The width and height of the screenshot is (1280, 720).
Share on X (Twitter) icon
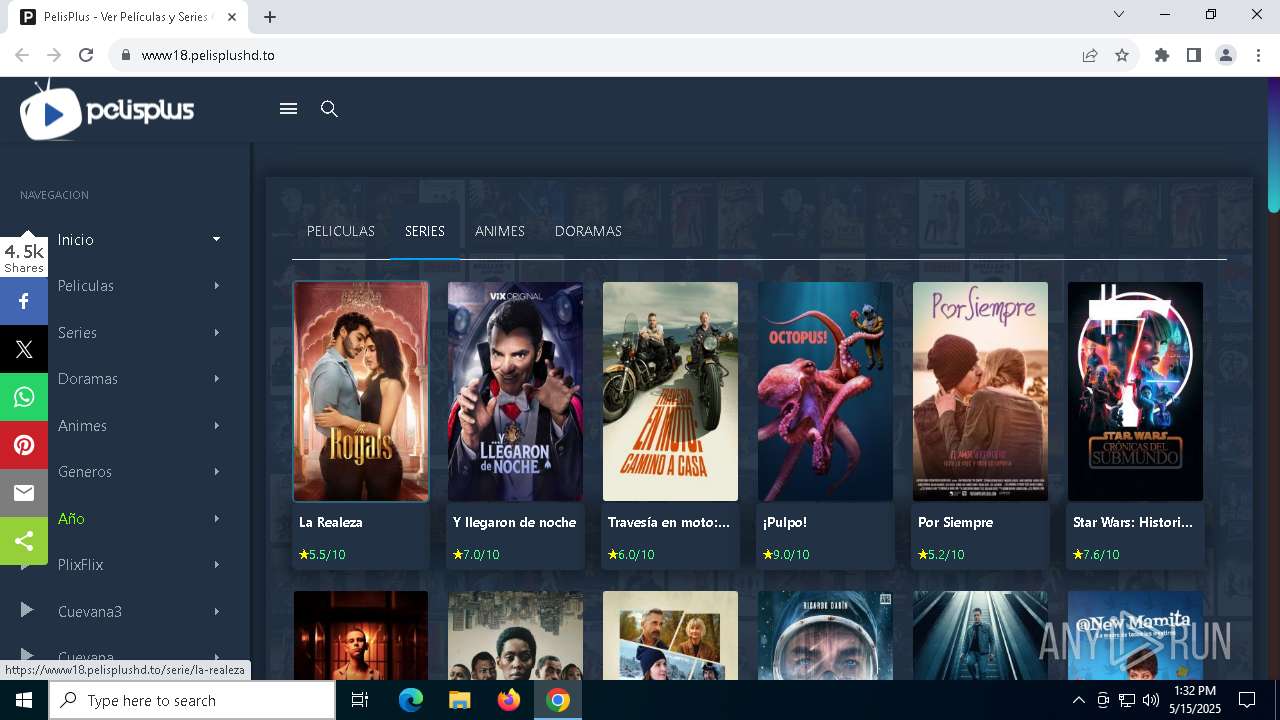24,349
